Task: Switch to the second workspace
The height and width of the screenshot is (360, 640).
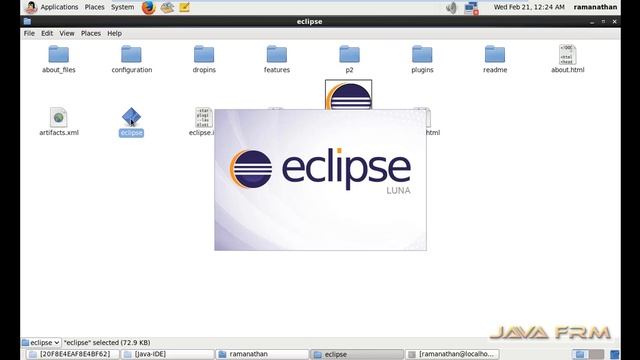Action: pyautogui.click(x=596, y=354)
